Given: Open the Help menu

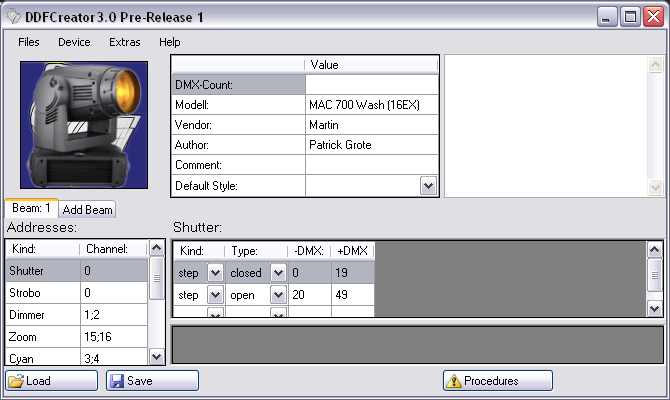Looking at the screenshot, I should click(x=170, y=42).
